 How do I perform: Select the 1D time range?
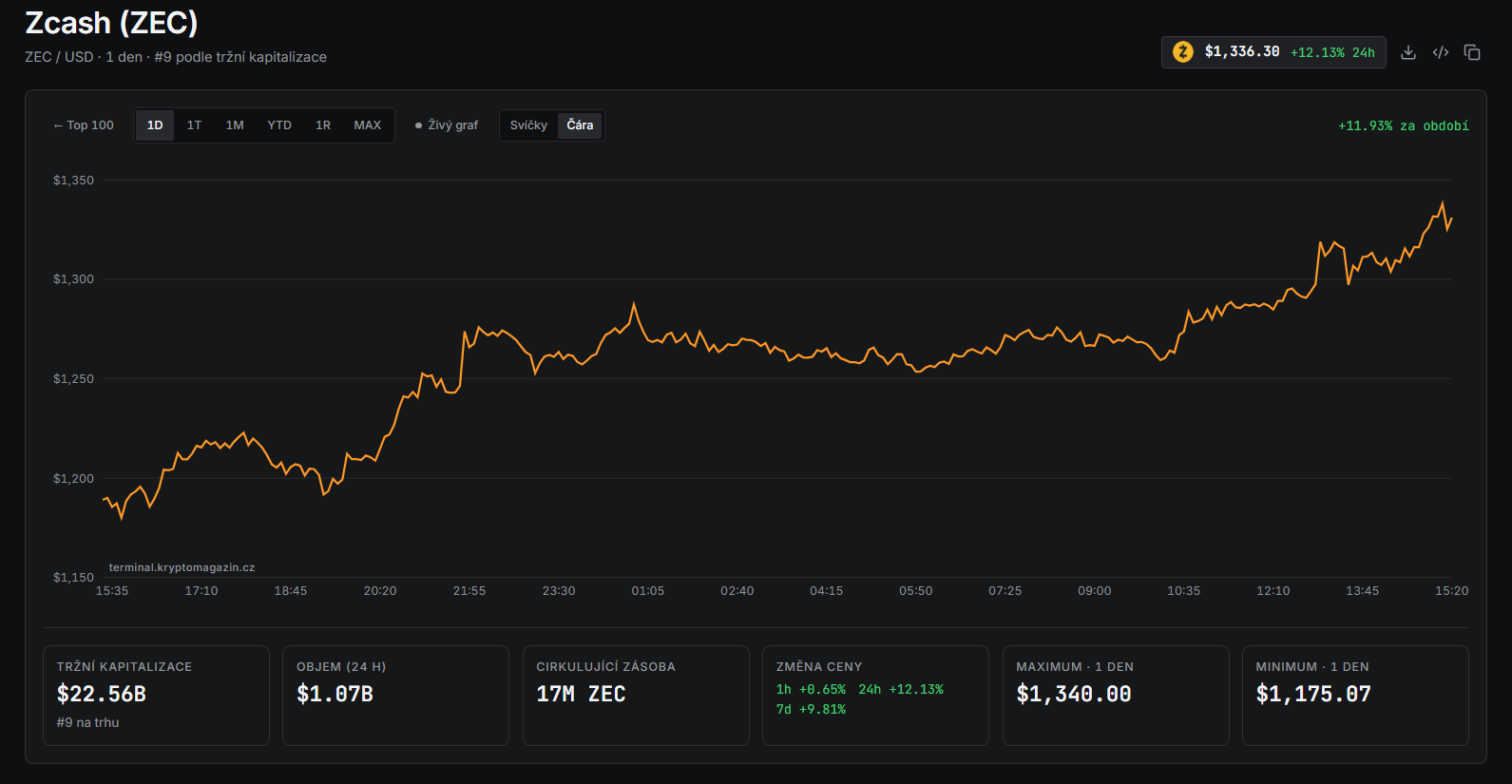point(155,125)
